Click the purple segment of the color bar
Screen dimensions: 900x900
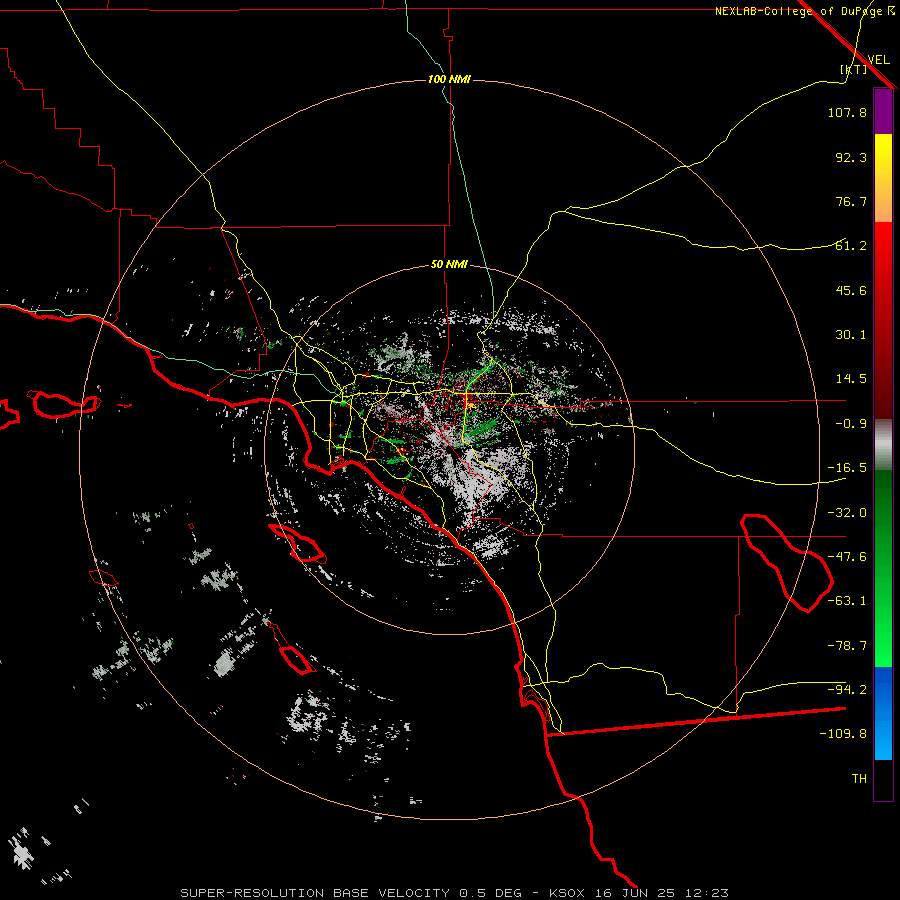click(x=883, y=111)
